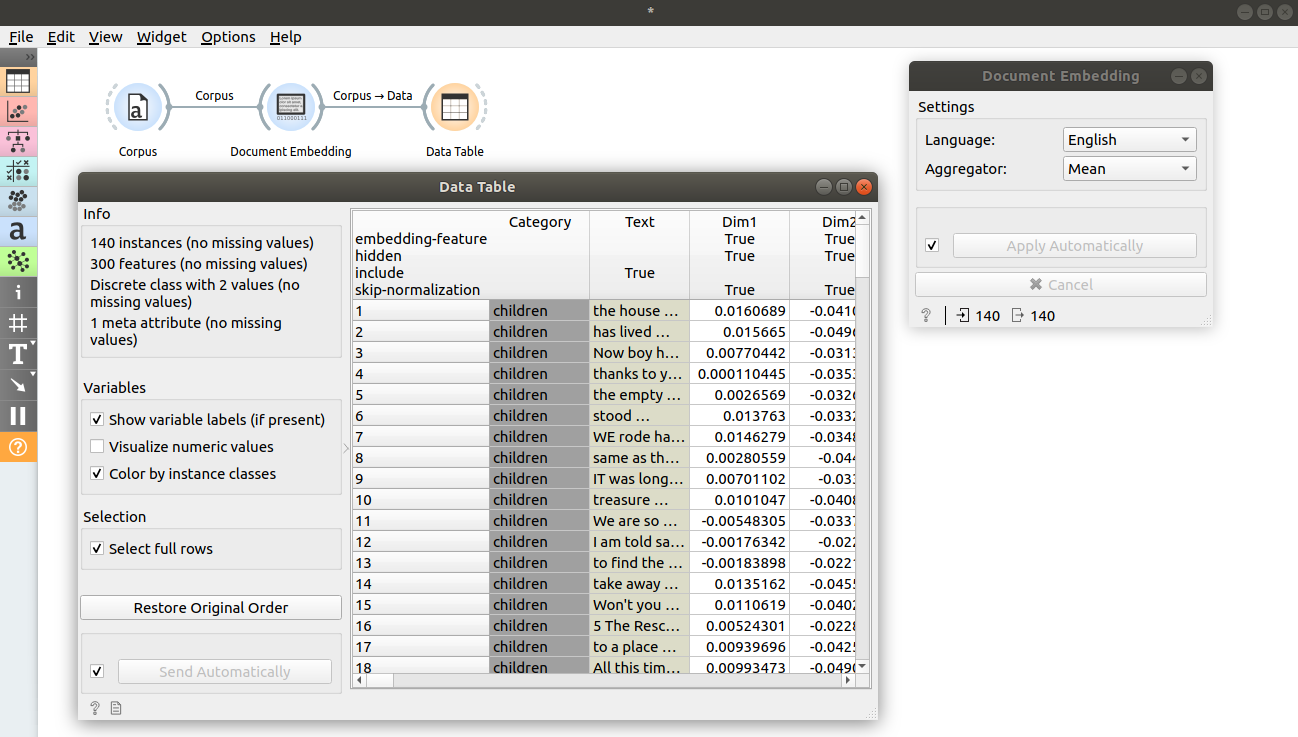The width and height of the screenshot is (1298, 737).
Task: Open the Options menu
Action: click(228, 37)
